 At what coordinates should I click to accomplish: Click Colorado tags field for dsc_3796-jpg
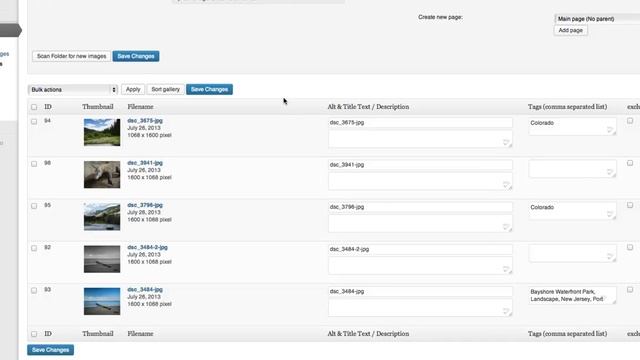point(572,211)
